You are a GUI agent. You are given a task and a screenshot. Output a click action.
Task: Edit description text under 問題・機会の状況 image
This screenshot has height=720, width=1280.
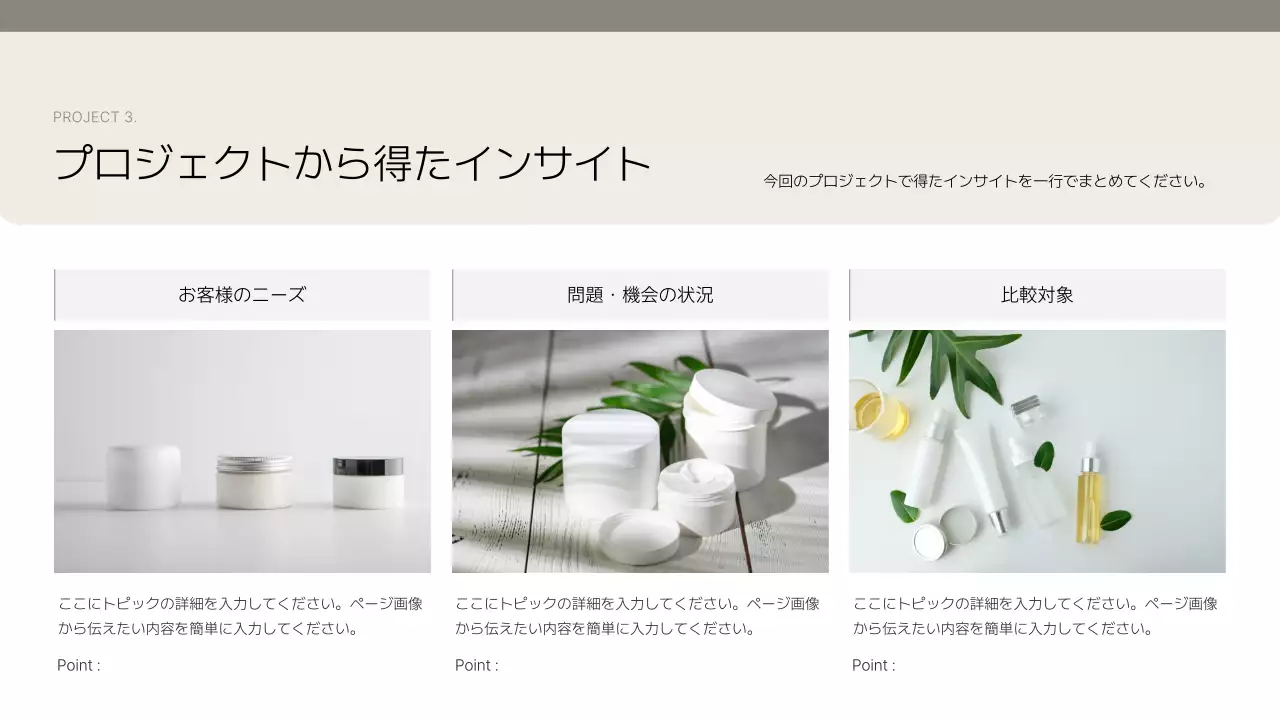pyautogui.click(x=638, y=616)
